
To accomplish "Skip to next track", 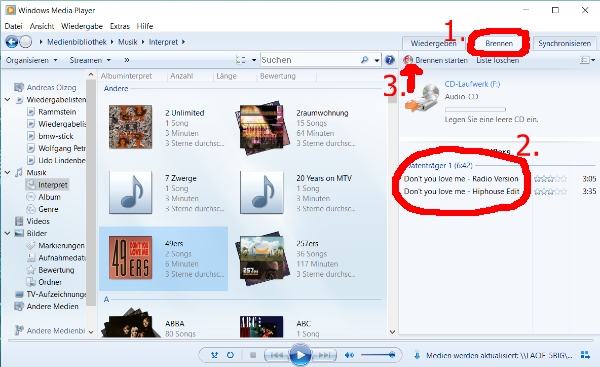I will coord(324,355).
